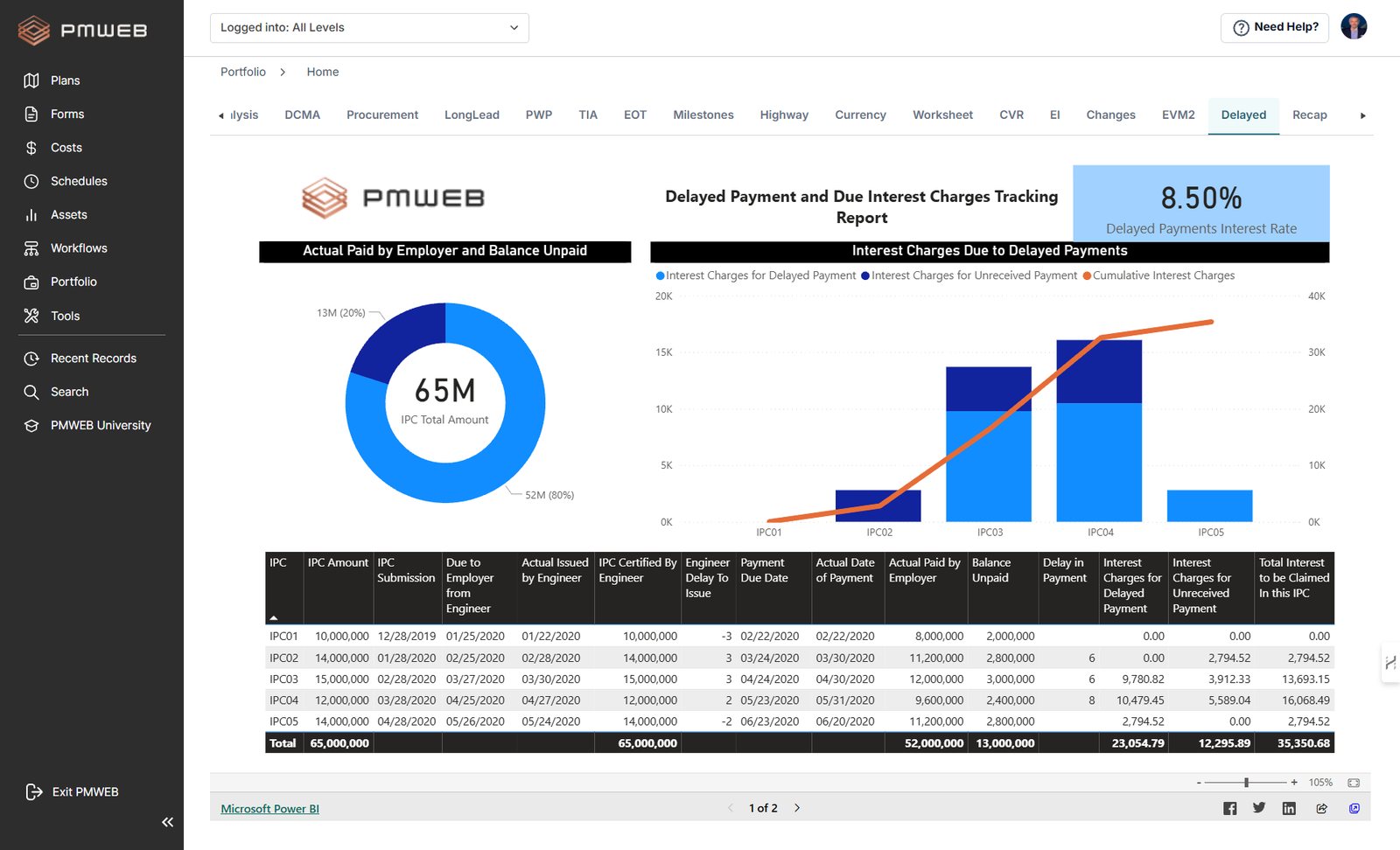Open the Highway tab
Image resolution: width=1400 pixels, height=850 pixels.
(x=784, y=115)
